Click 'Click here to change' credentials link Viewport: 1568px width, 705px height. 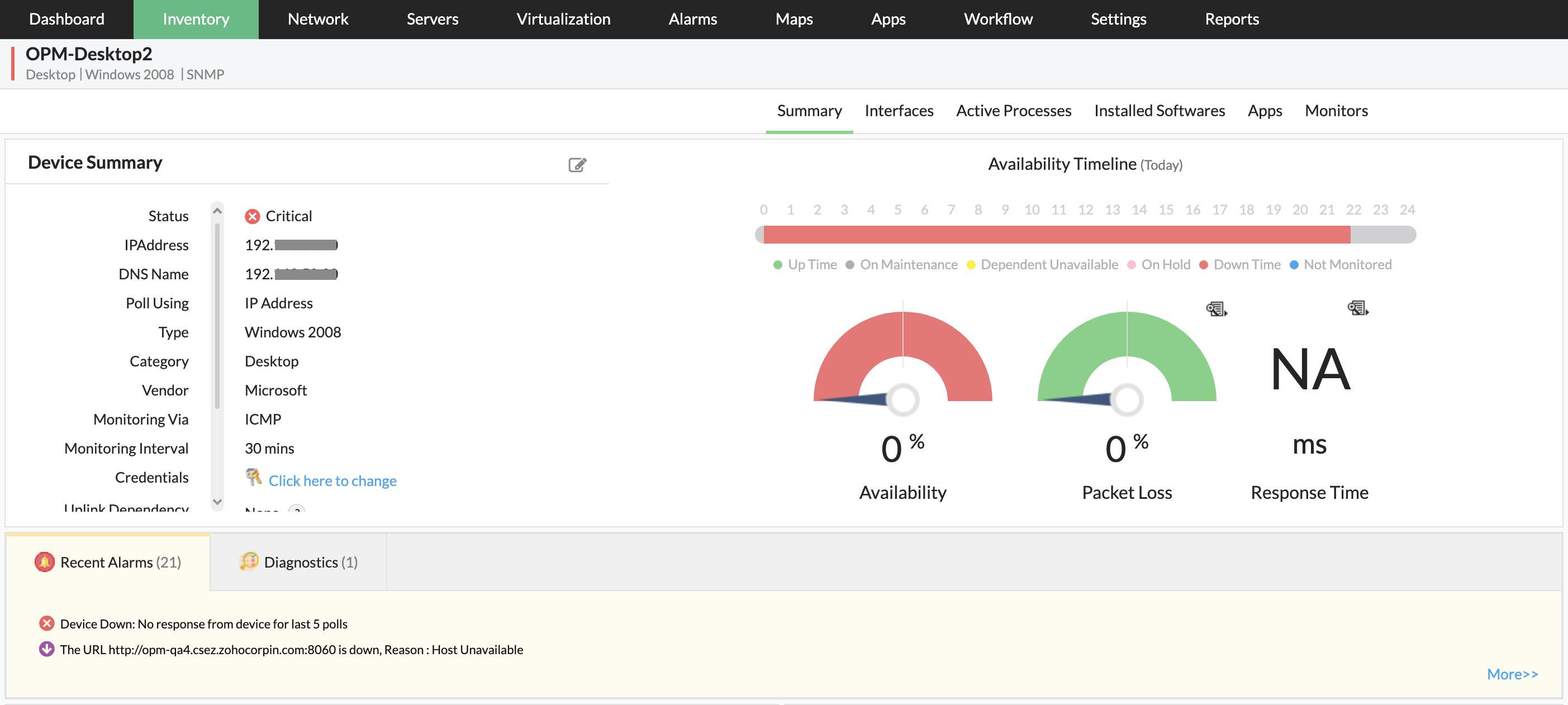pos(332,480)
